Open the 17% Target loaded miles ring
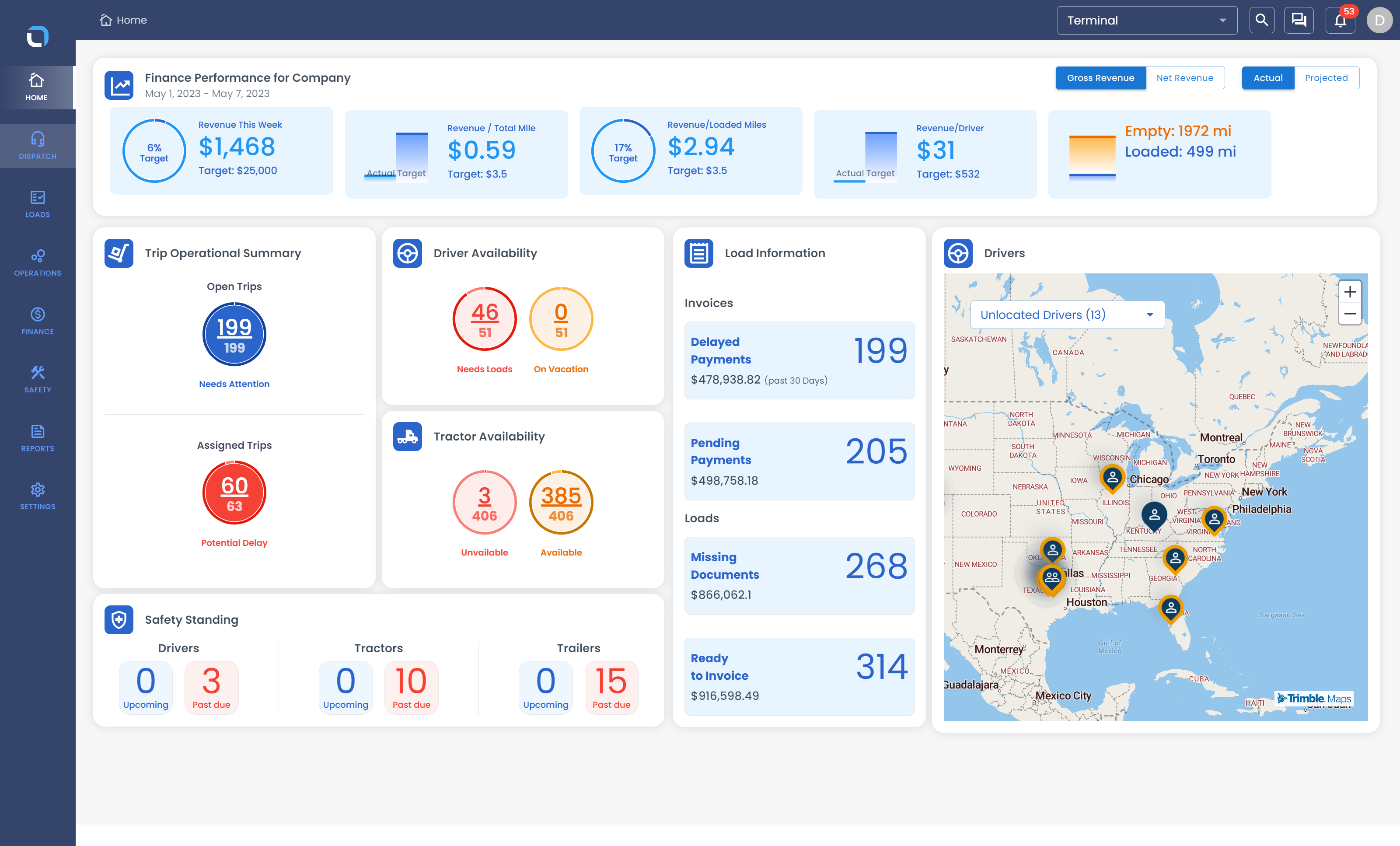This screenshot has height=846, width=1400. point(623,150)
